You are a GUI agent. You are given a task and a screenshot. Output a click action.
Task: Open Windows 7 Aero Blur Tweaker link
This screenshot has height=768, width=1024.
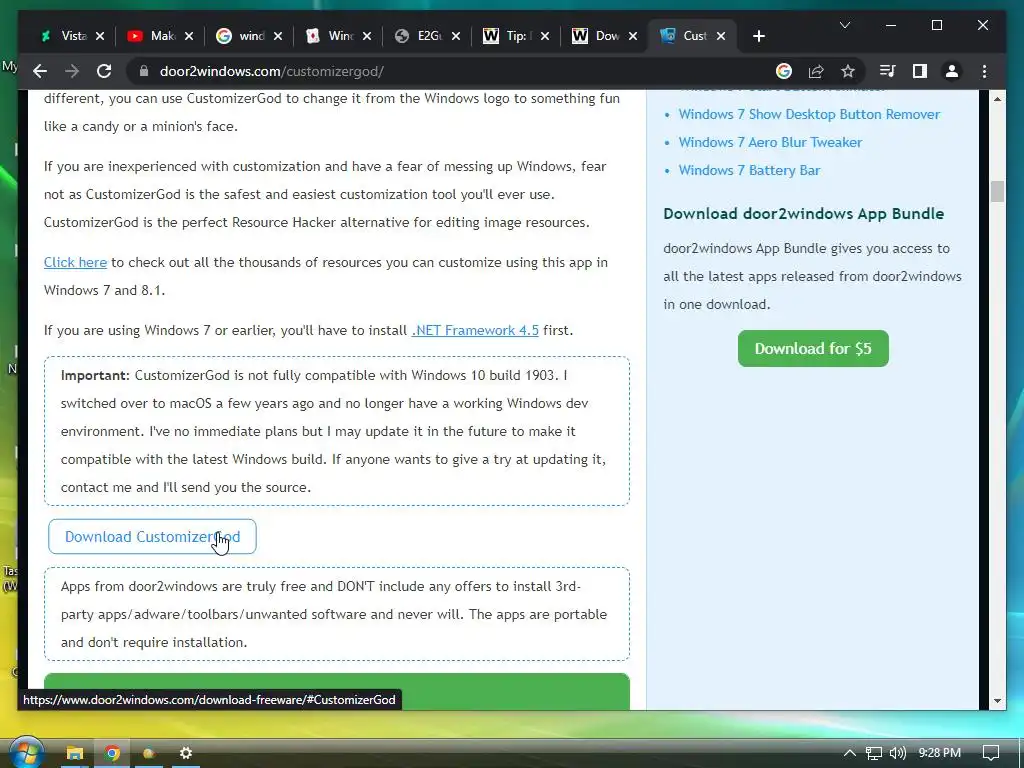770,142
